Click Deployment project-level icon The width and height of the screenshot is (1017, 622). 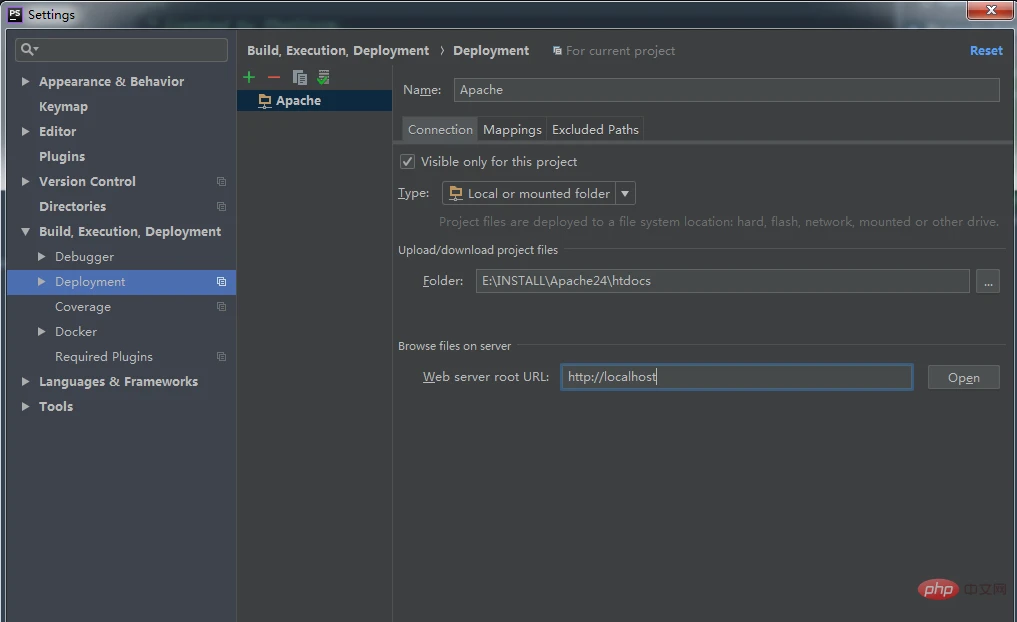point(221,281)
